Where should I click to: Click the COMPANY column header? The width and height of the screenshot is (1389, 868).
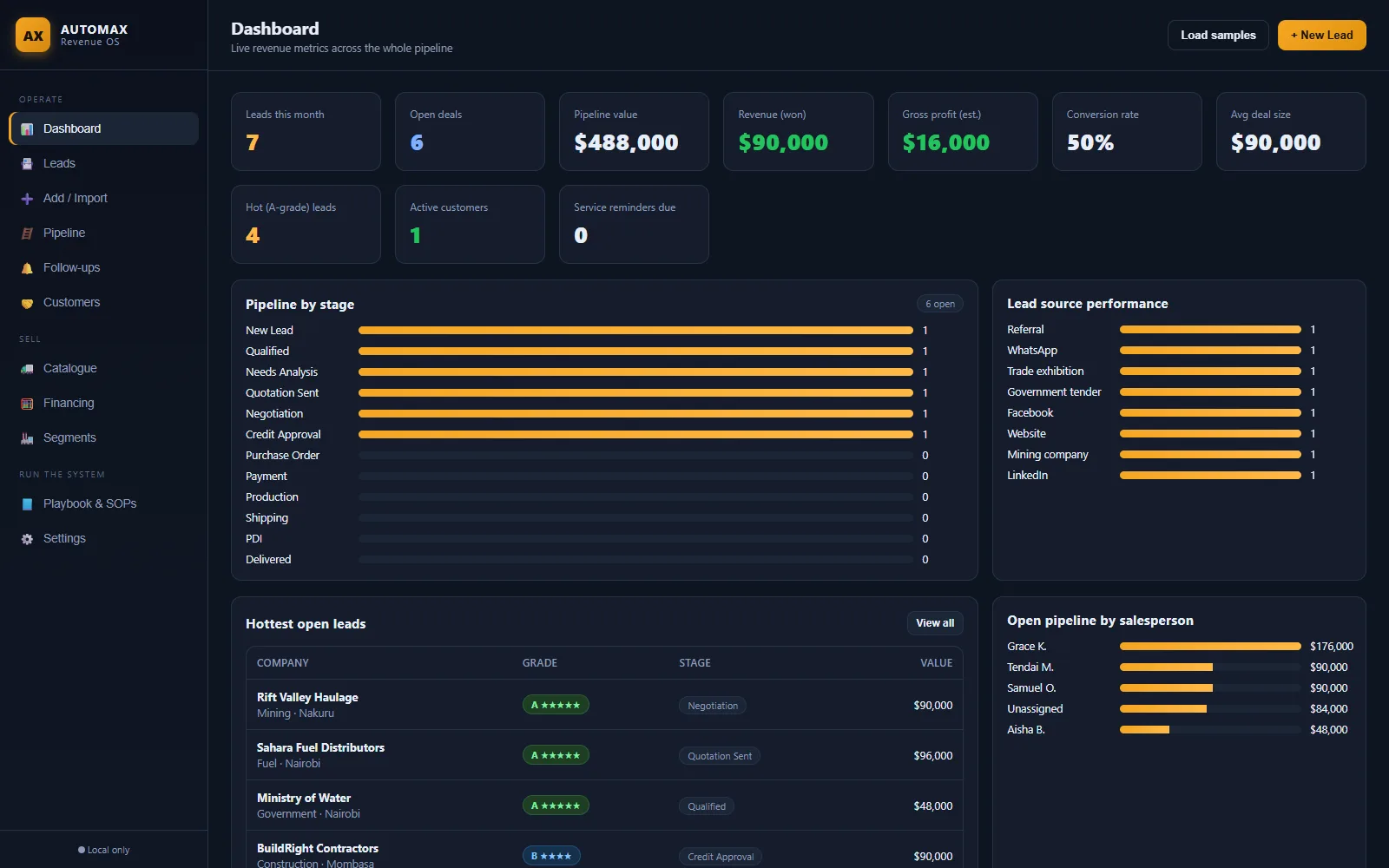click(283, 663)
